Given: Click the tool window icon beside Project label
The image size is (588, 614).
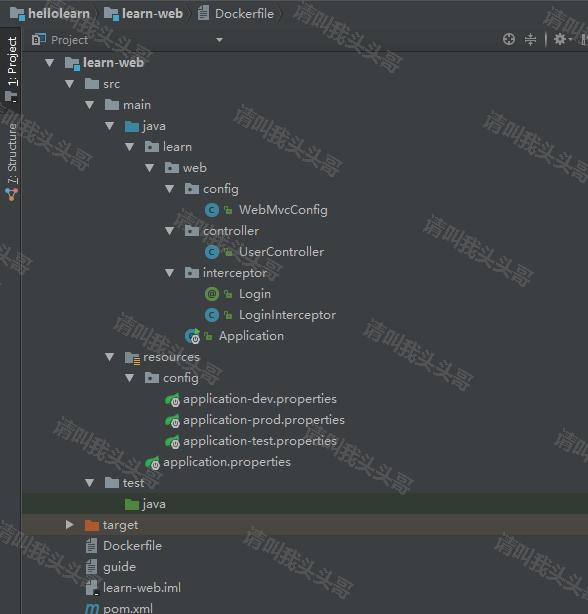Looking at the screenshot, I should coord(39,40).
